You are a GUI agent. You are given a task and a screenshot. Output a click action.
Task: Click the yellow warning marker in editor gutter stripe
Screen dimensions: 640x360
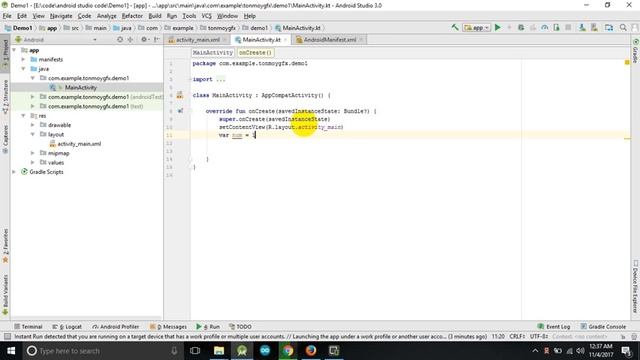[x=627, y=62]
